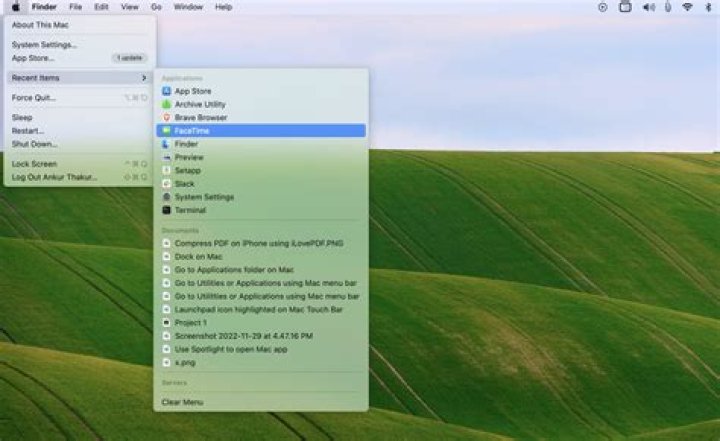Click the screen mirroring icon in menu bar
Viewport: 720px width, 441px height.
point(625,6)
